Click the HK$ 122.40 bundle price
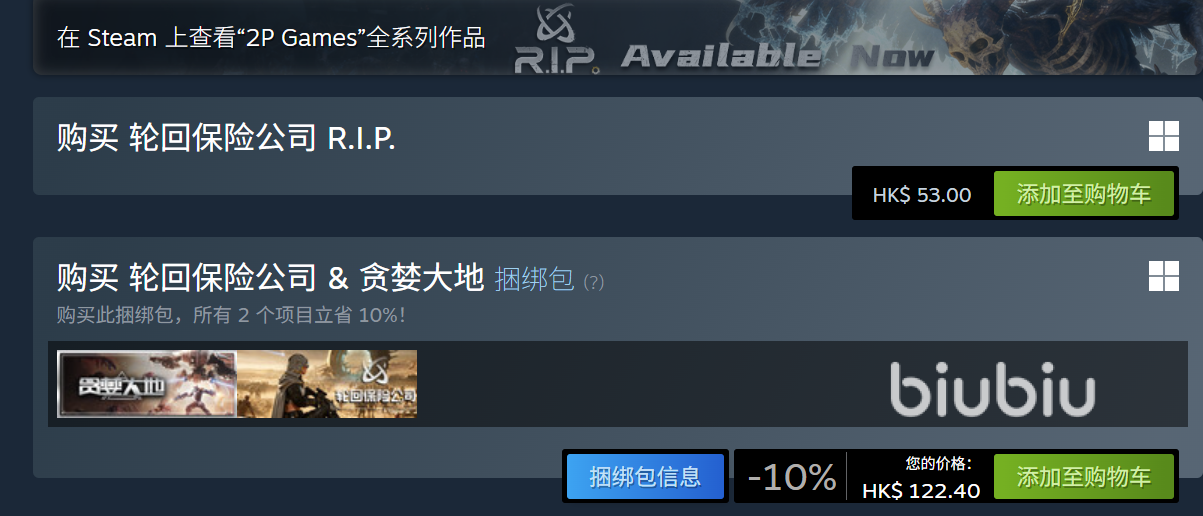 (921, 490)
